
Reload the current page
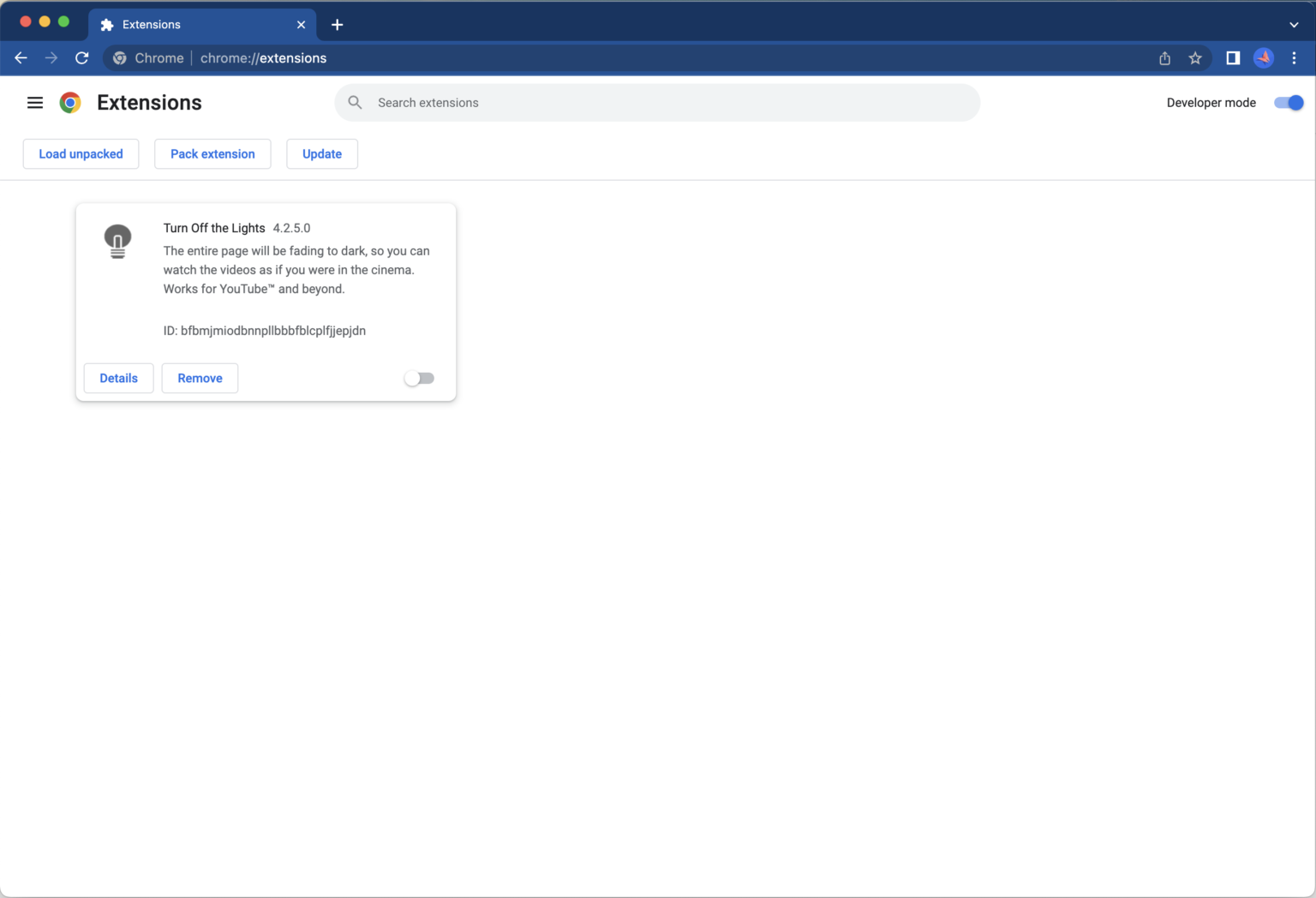pyautogui.click(x=81, y=57)
